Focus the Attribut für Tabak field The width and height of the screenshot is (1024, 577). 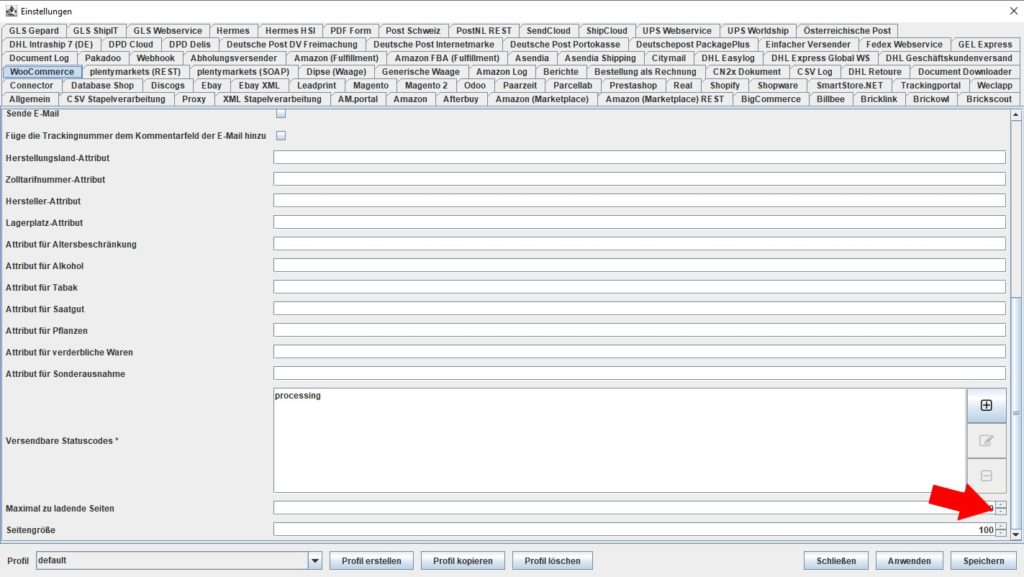pos(639,287)
